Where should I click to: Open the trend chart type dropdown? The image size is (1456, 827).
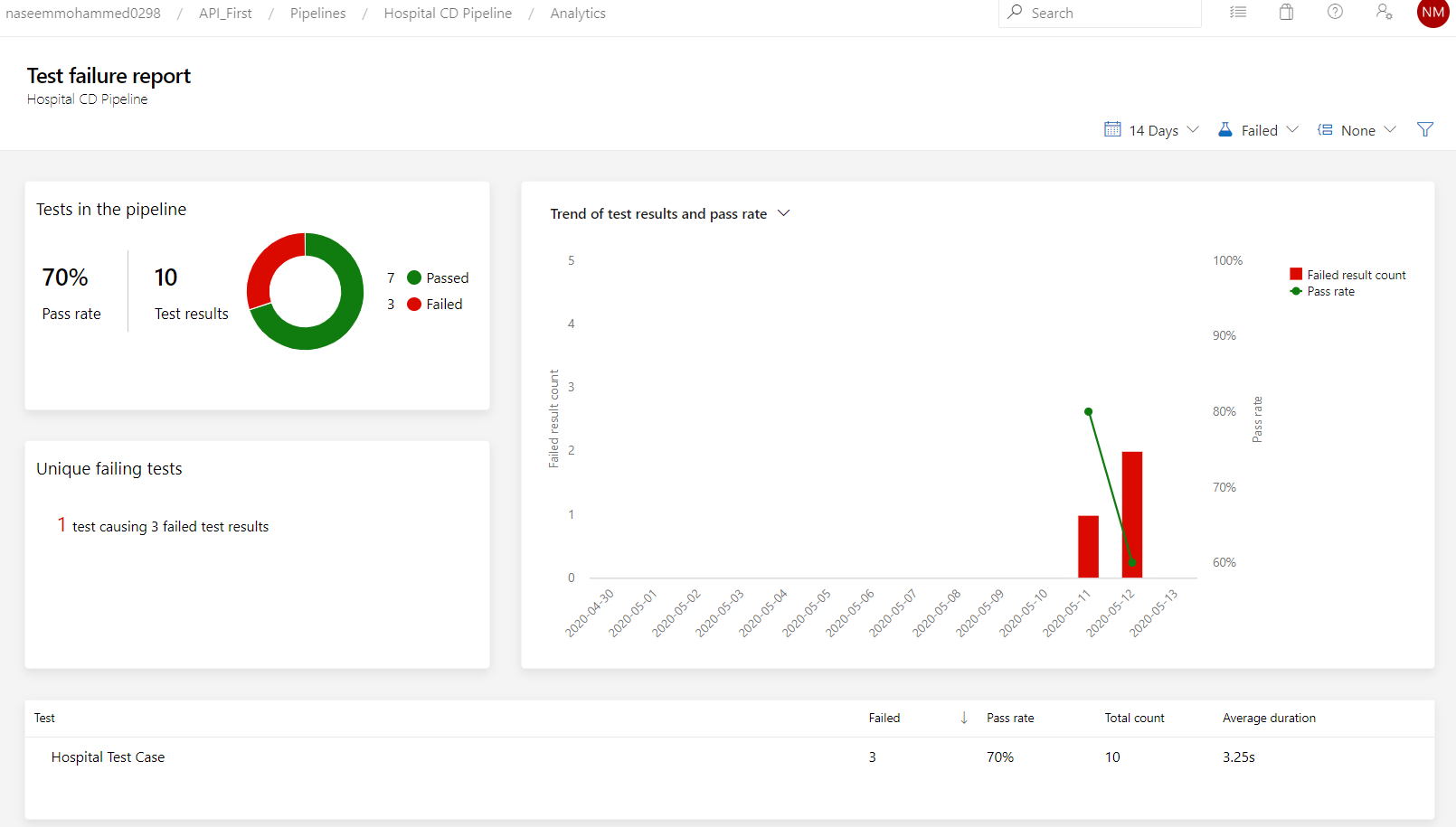click(x=670, y=214)
